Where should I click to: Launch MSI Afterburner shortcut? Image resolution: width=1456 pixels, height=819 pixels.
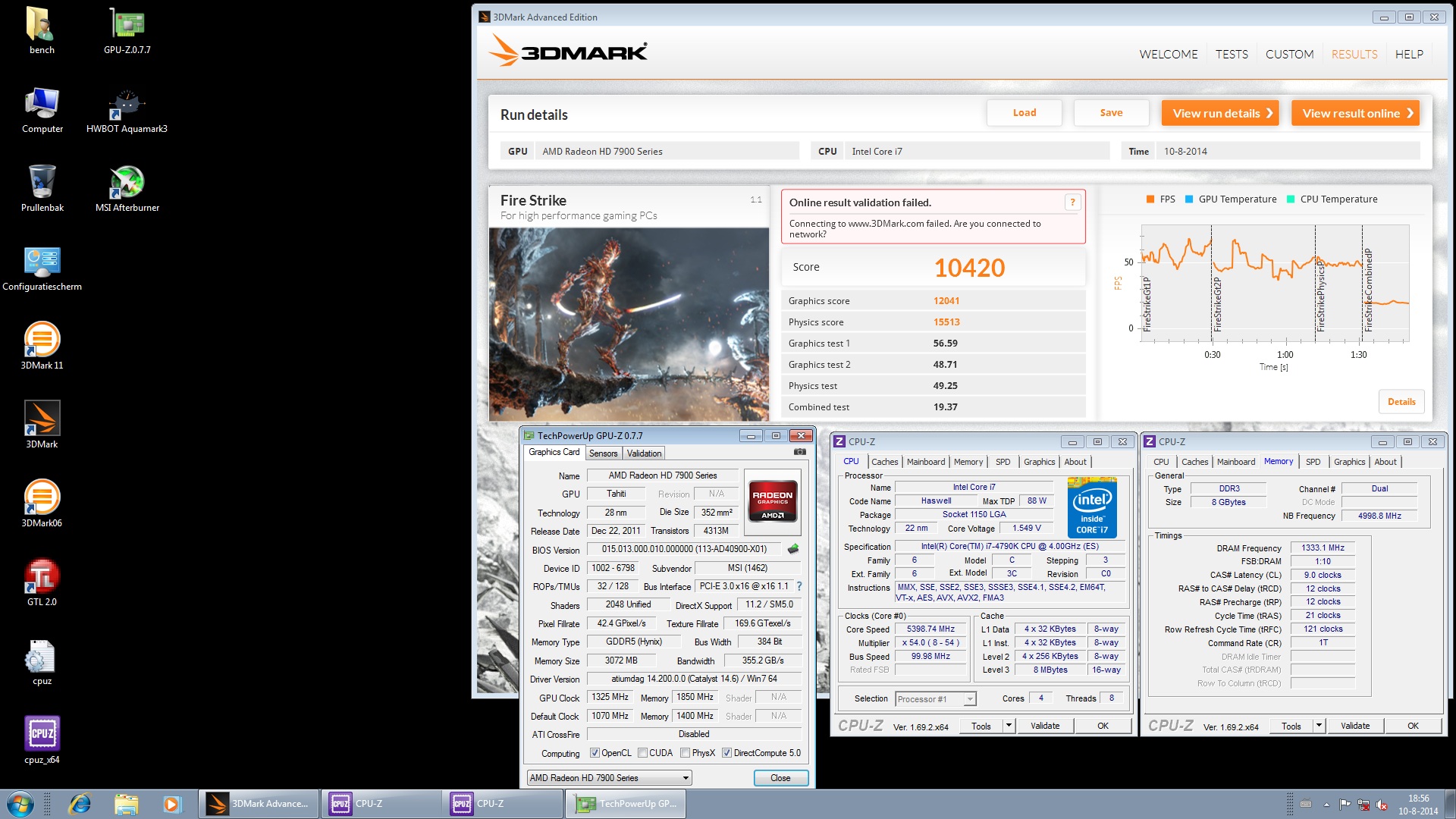pos(127,188)
